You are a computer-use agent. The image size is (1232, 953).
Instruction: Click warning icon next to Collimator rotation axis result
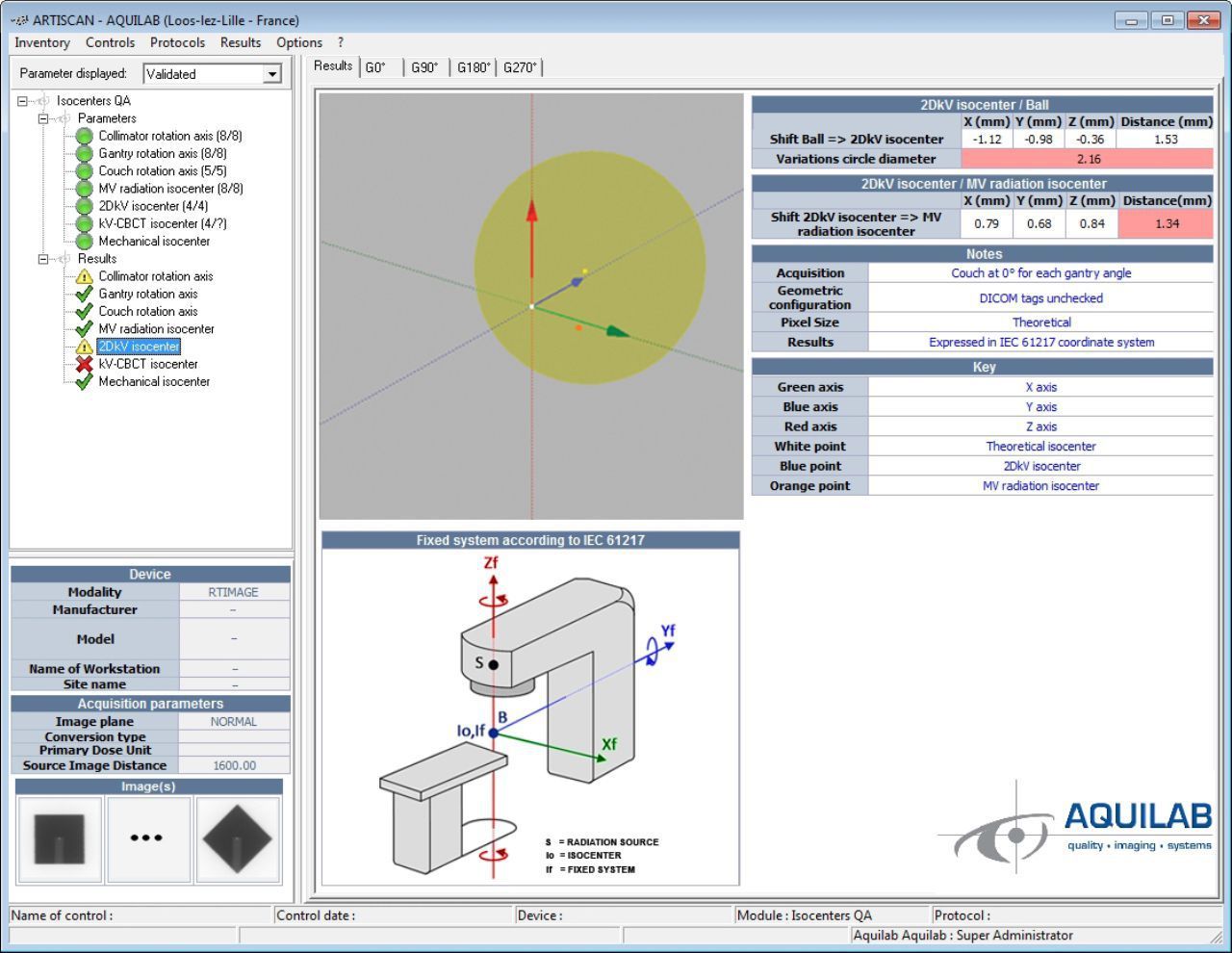[x=84, y=276]
